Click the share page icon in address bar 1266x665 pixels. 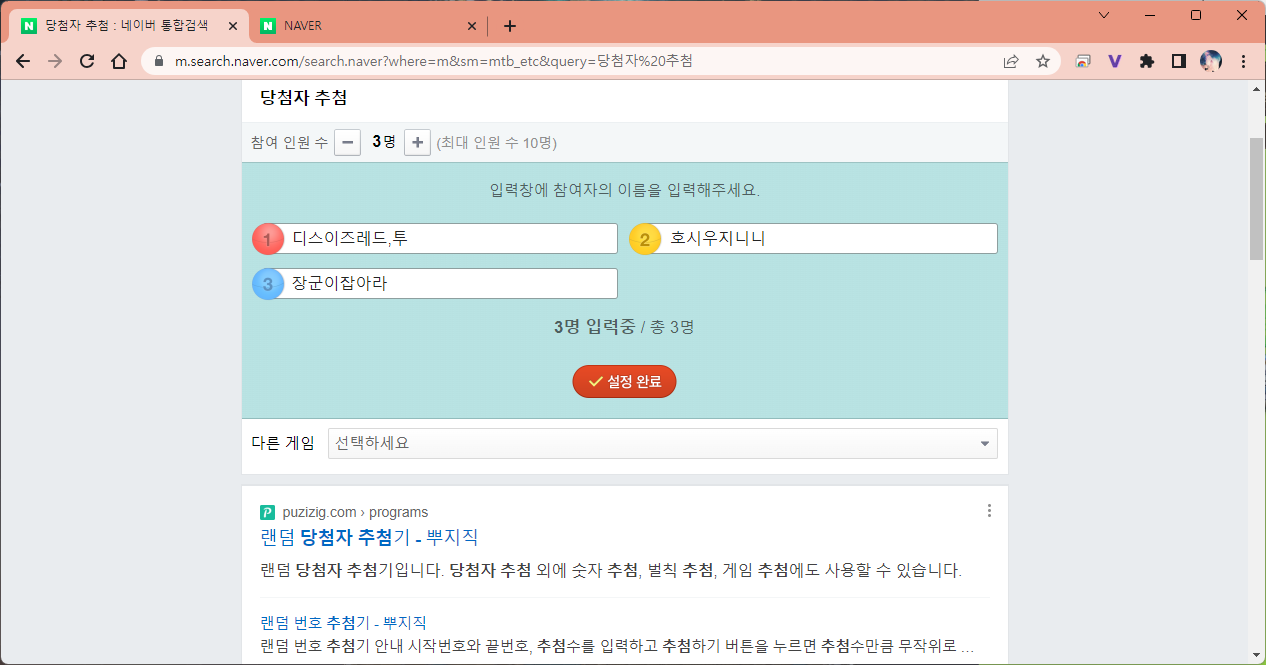point(1011,61)
